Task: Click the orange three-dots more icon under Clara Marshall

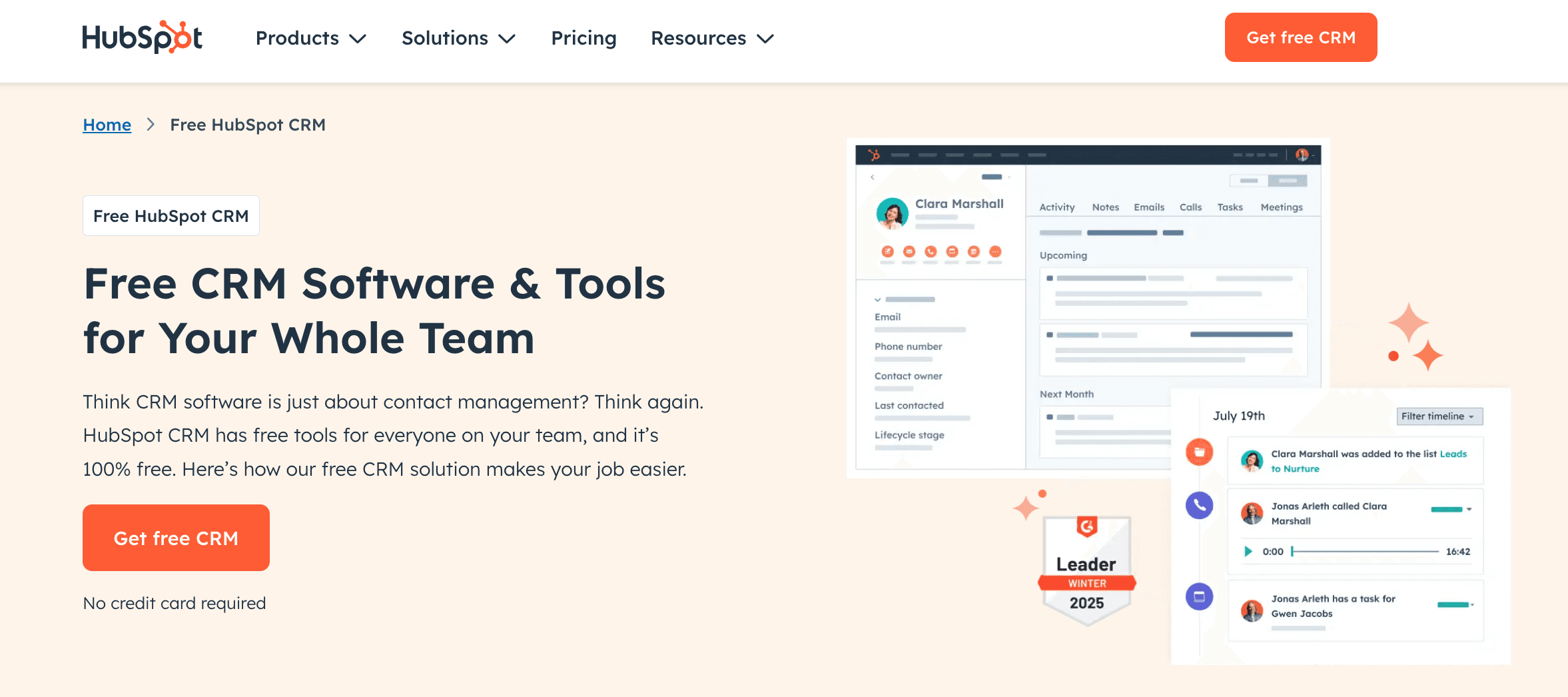Action: (995, 251)
